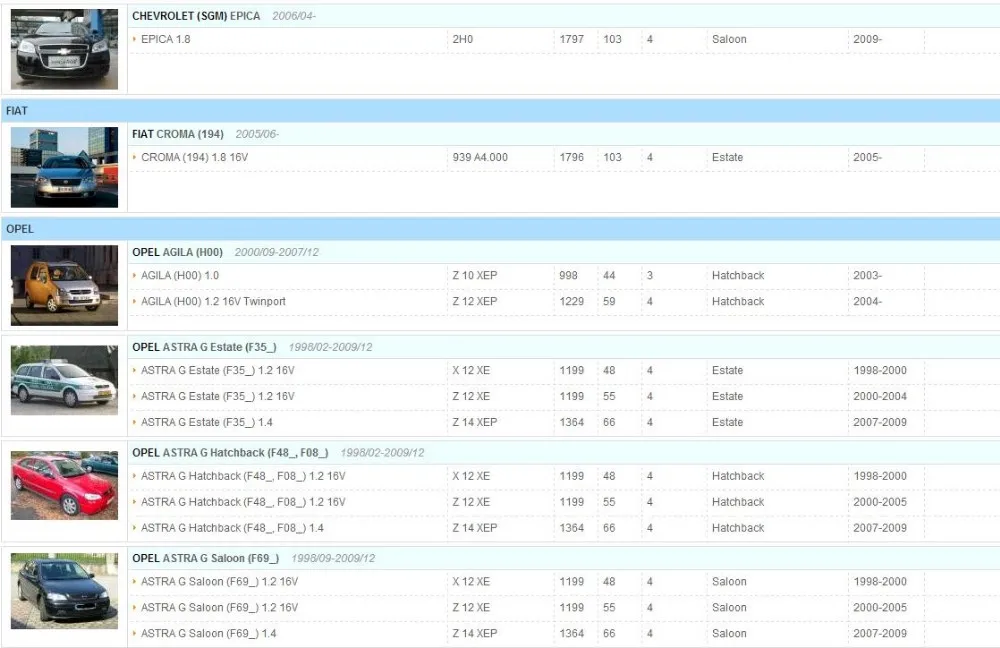Click OPEL ASTRA G Hatchback (F48_, F08_) heading

[230, 453]
